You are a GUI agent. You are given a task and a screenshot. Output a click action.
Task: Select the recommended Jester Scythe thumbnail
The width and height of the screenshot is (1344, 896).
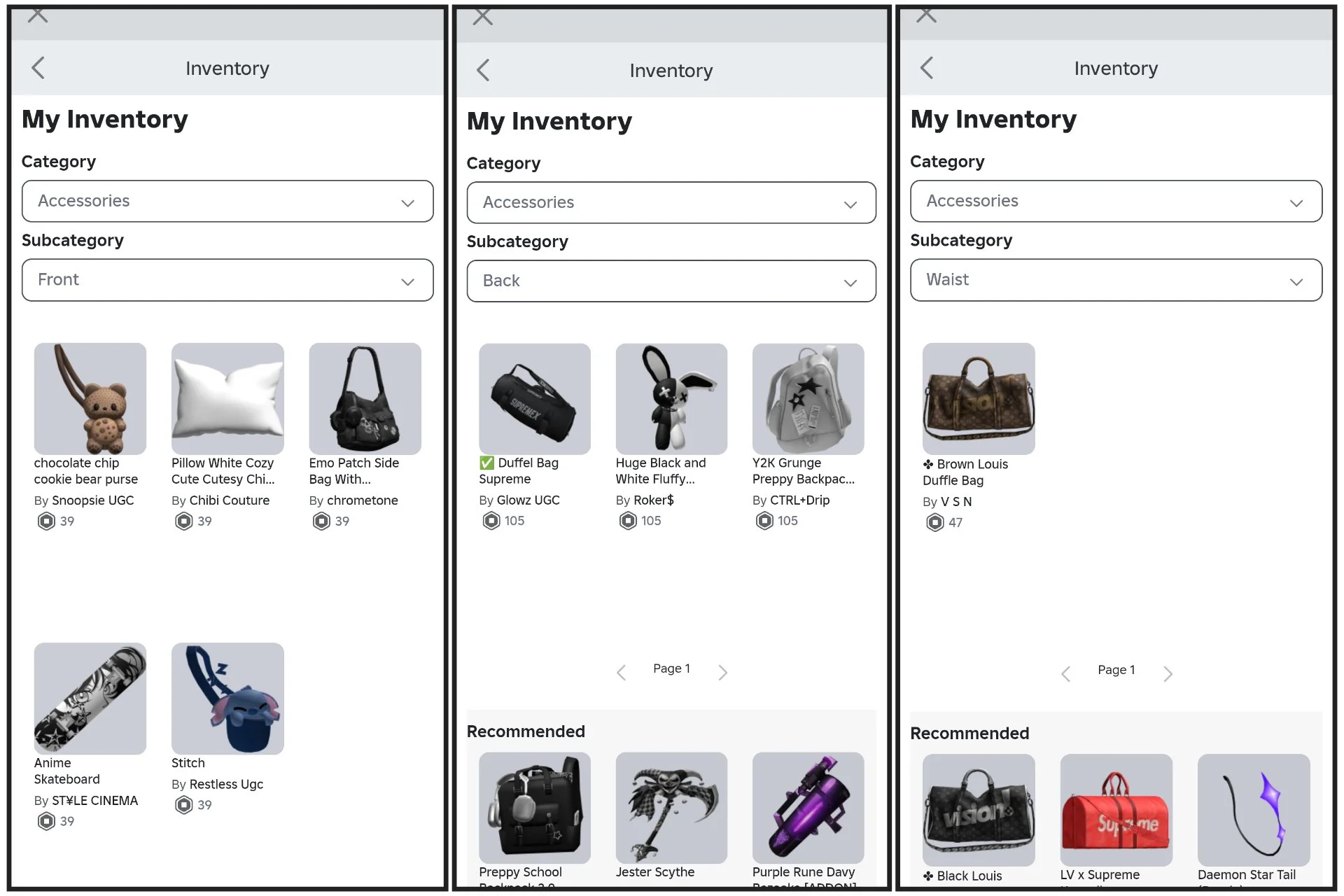671,807
